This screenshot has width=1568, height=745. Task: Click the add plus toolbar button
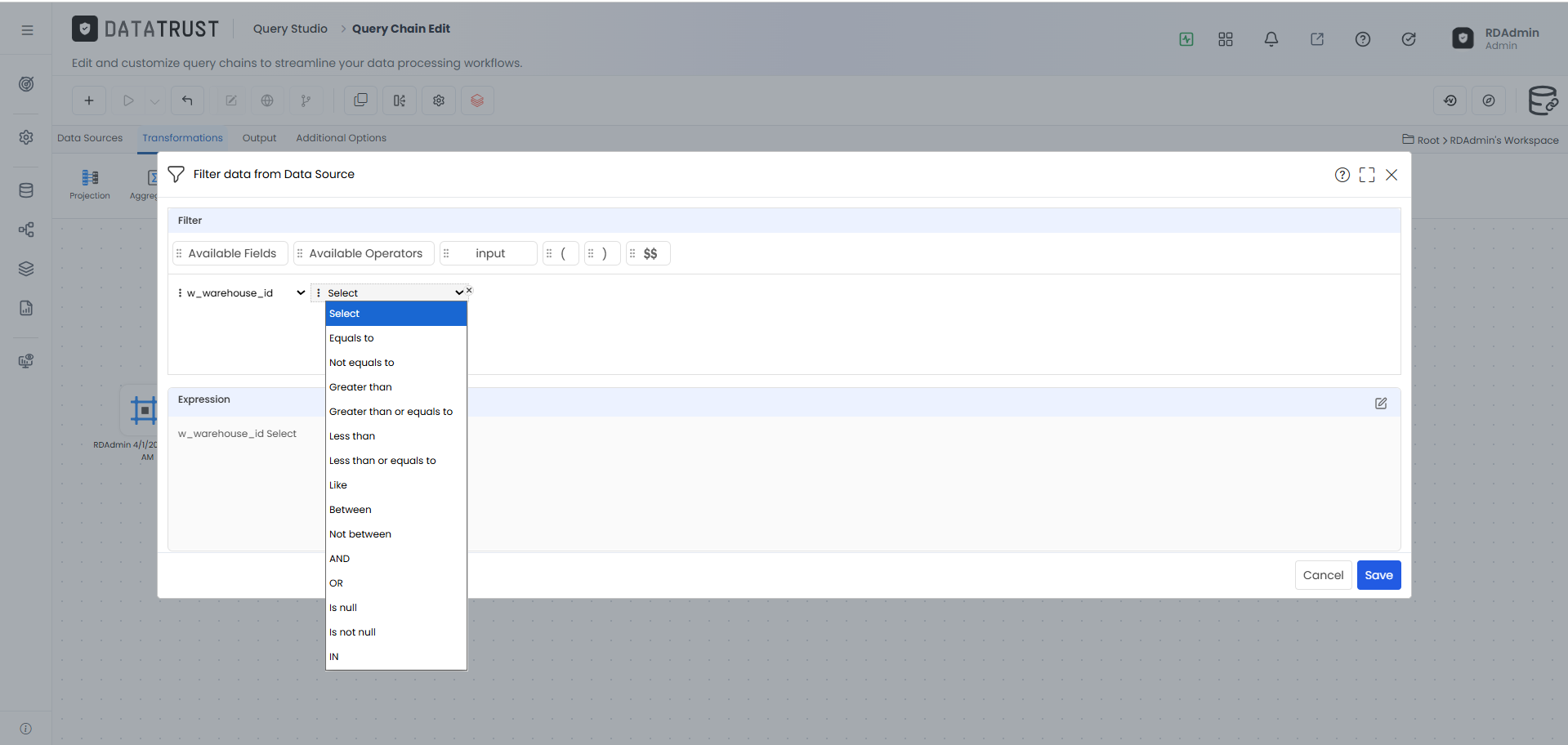coord(89,100)
